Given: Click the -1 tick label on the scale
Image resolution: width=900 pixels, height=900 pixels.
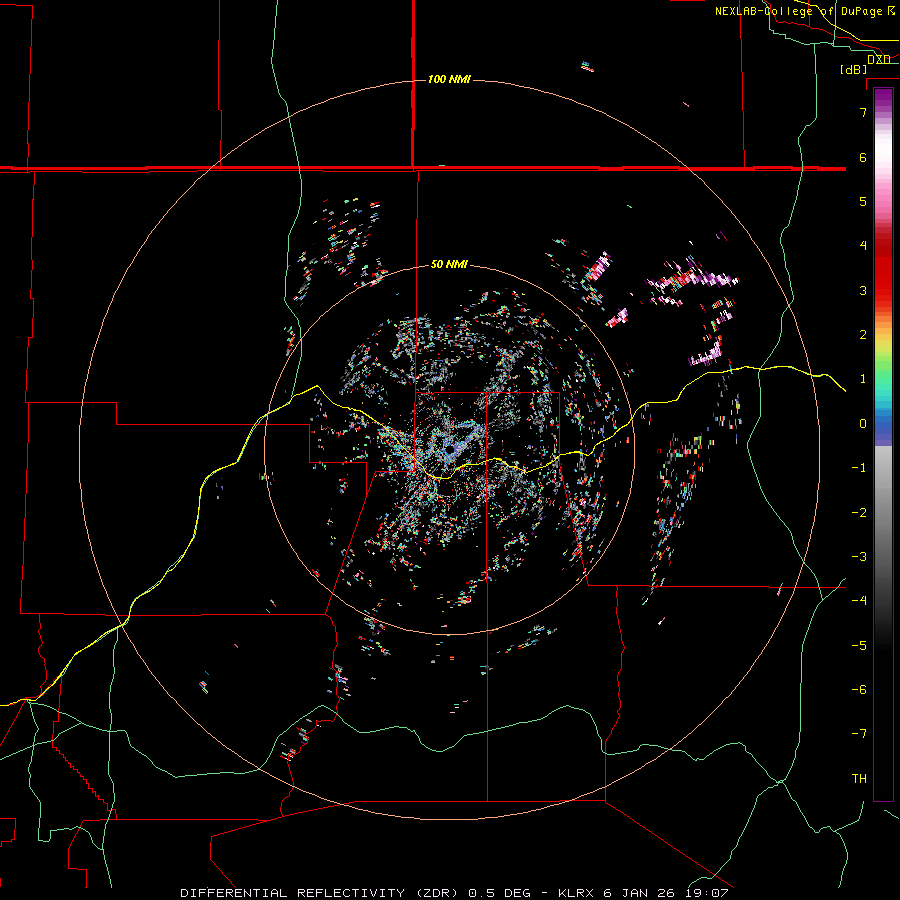Looking at the screenshot, I should (859, 468).
